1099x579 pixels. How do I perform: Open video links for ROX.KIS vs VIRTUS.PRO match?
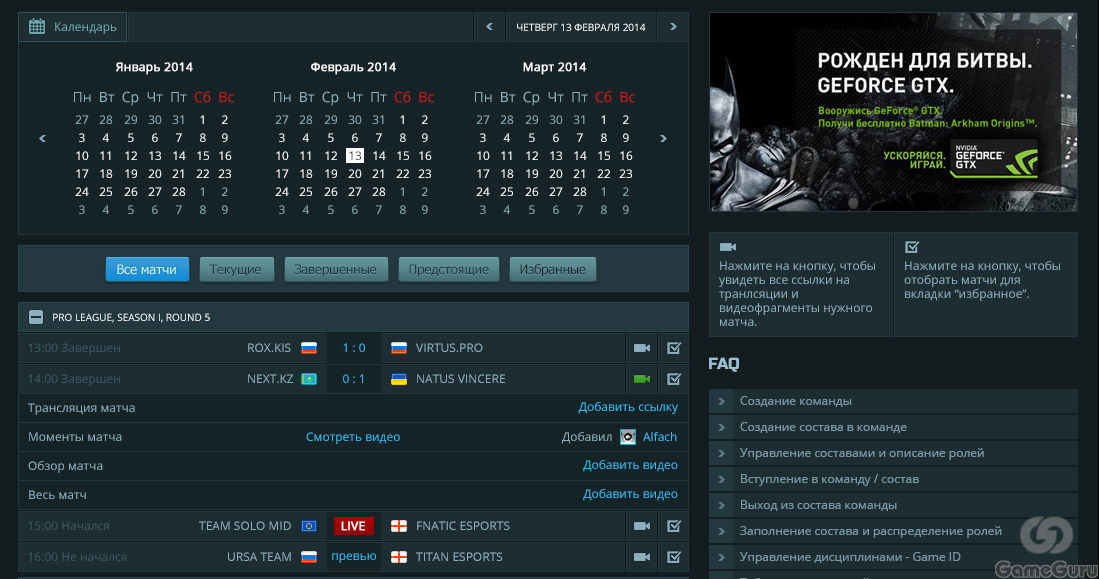(641, 348)
